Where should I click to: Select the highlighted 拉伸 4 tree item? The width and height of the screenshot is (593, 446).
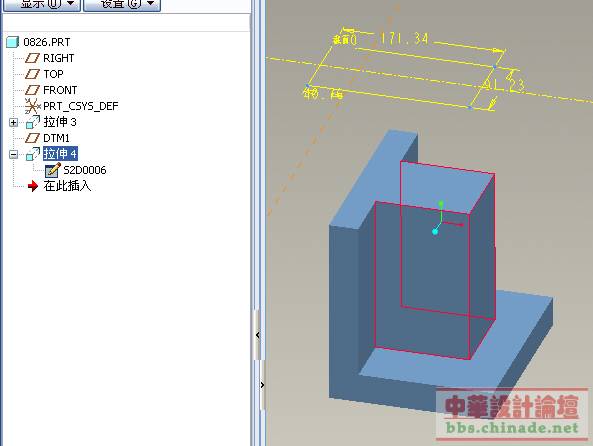pyautogui.click(x=60, y=154)
